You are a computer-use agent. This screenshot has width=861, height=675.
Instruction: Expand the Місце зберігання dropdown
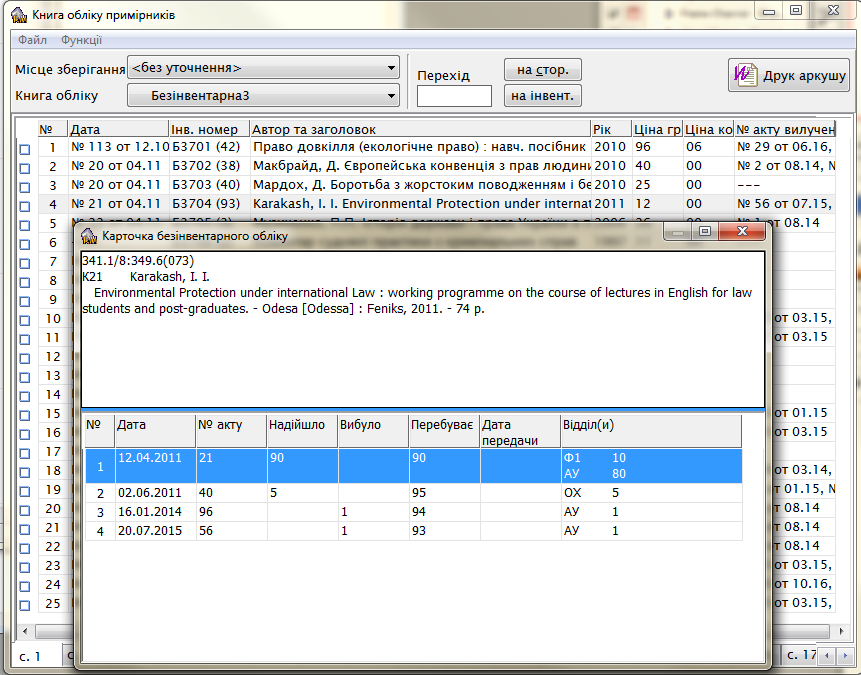point(392,69)
